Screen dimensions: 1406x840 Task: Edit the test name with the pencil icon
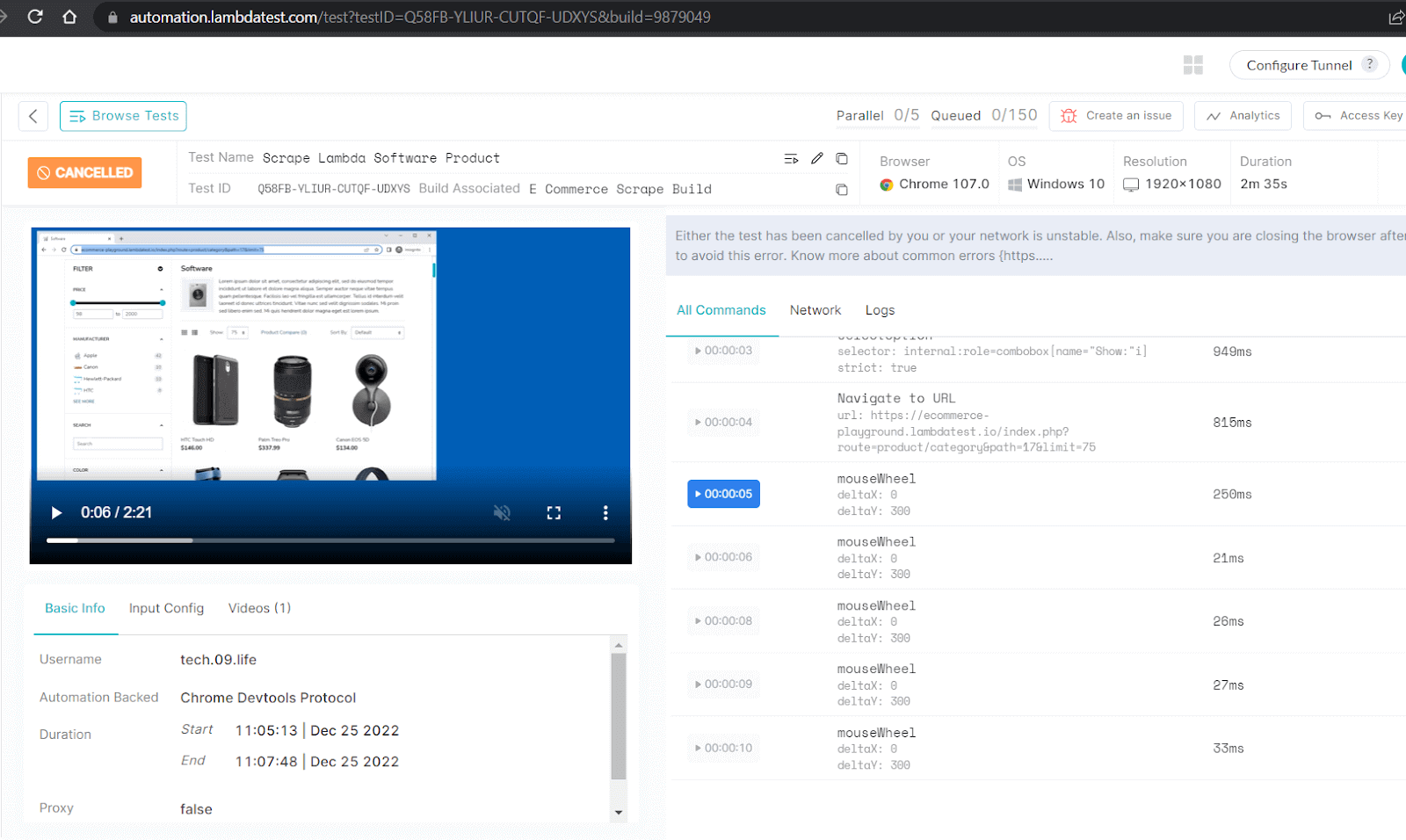coord(817,158)
